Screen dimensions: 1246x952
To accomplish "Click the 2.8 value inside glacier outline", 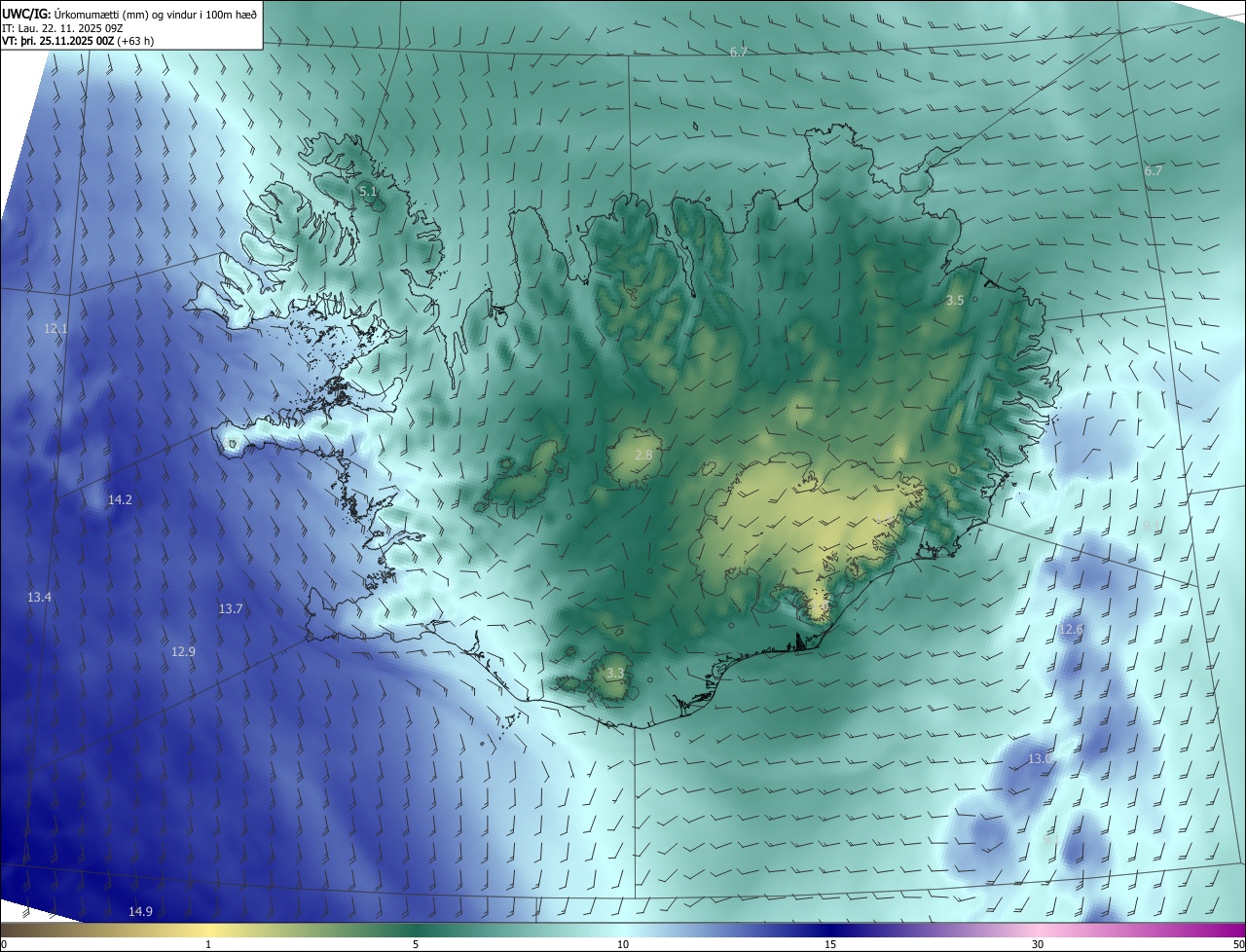I will coord(643,455).
